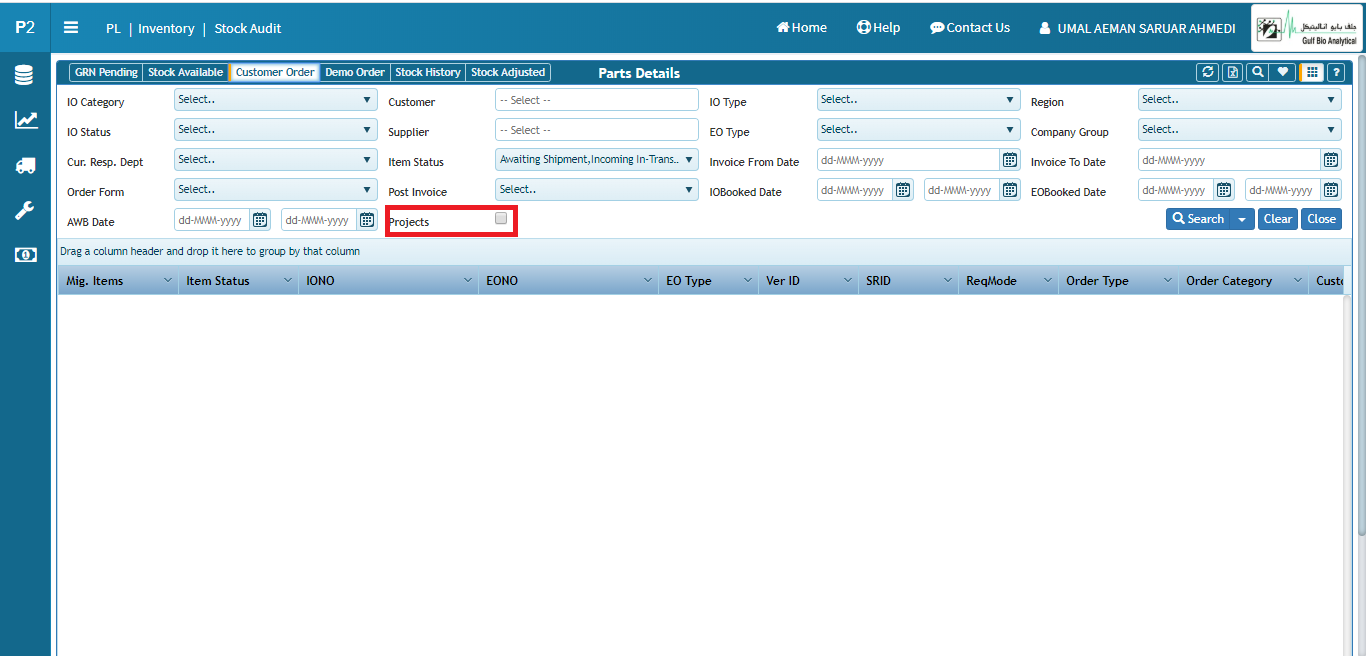Open calendar for second IOBooked Date field
This screenshot has height=656, width=1366.
[1010, 190]
